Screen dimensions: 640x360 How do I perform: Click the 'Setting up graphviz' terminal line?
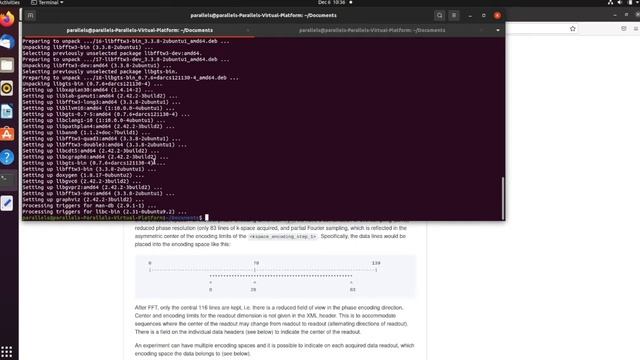83,200
